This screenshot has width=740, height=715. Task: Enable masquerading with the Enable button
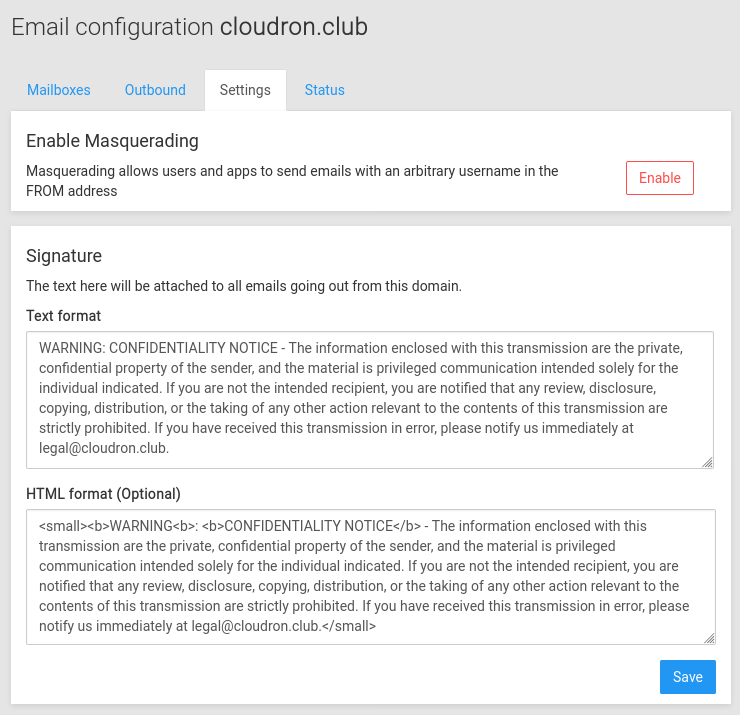[659, 178]
